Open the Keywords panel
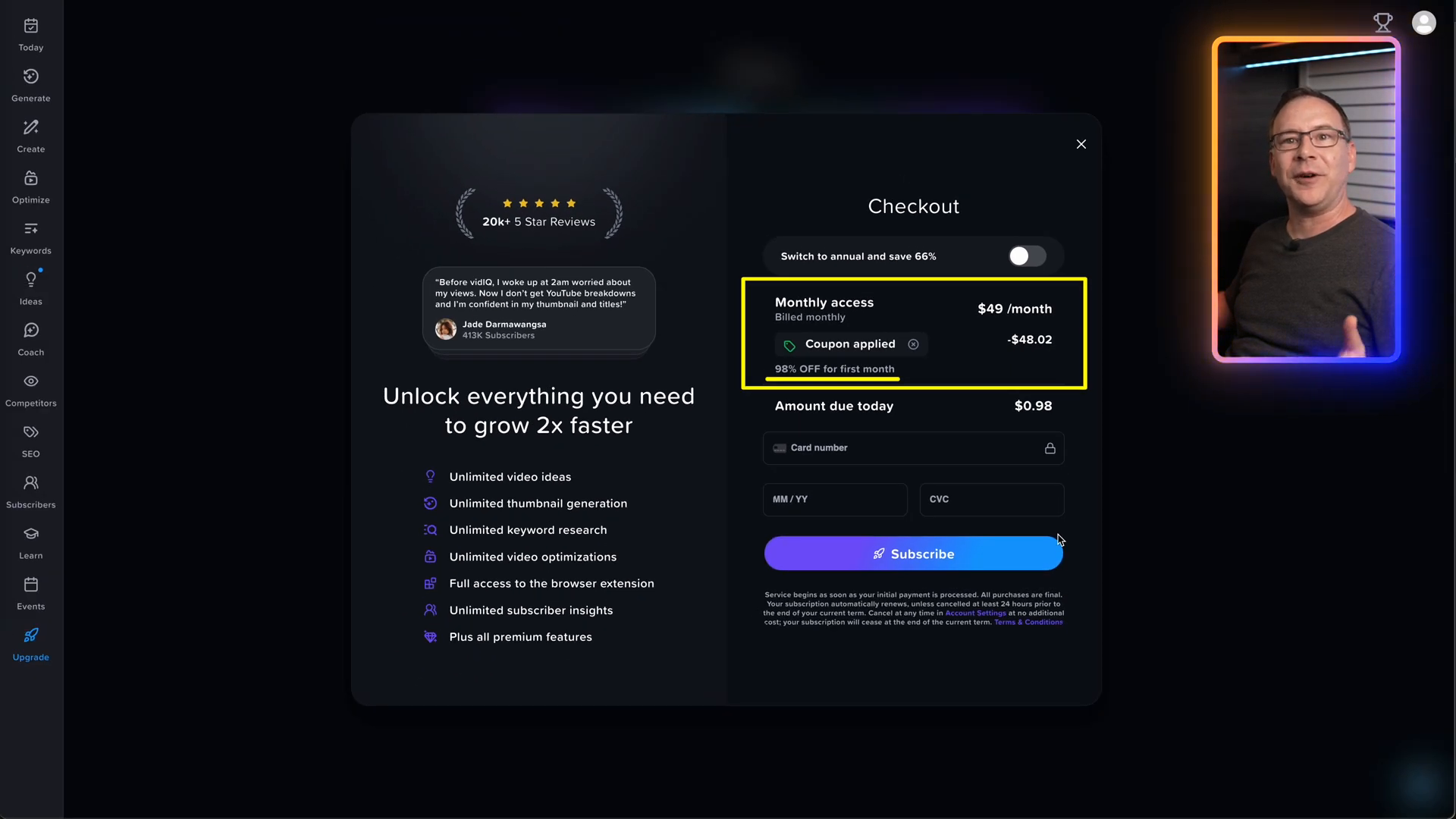Screen dimensions: 1456x819 (30, 239)
